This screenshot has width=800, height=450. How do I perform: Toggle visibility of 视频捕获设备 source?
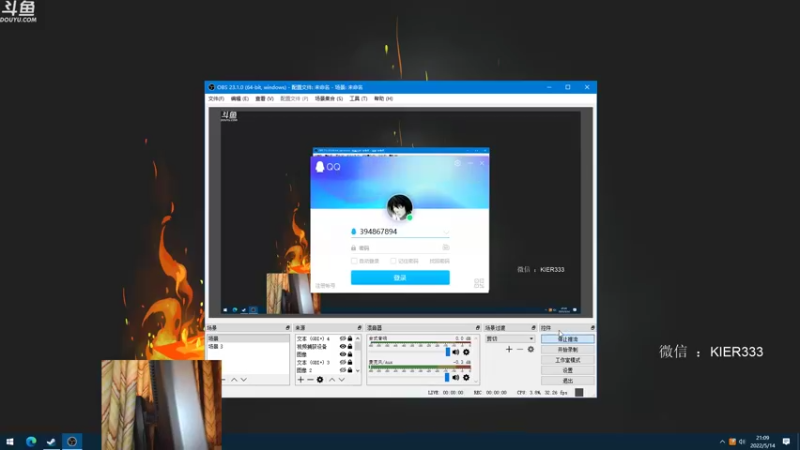pyautogui.click(x=343, y=346)
